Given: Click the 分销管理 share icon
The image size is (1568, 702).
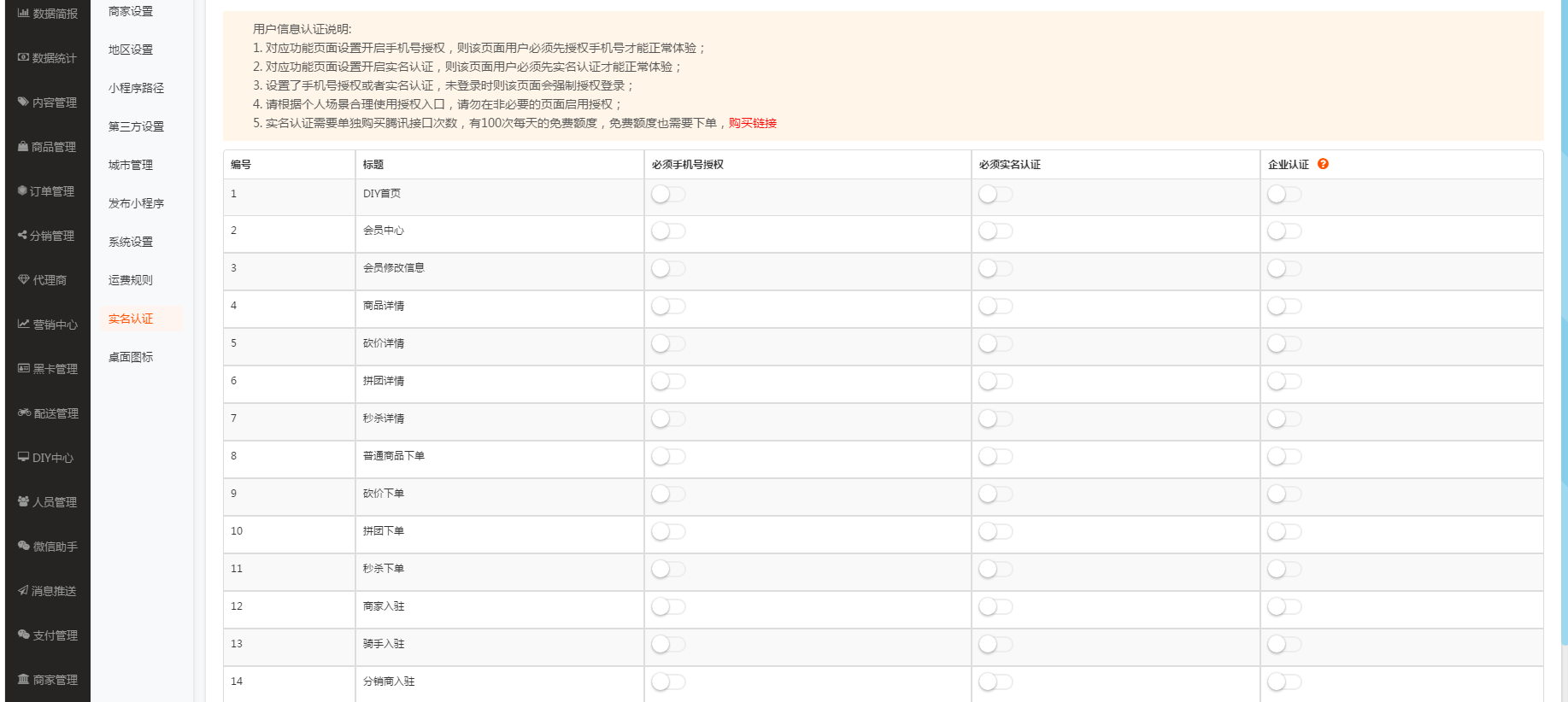Looking at the screenshot, I should click(x=22, y=236).
